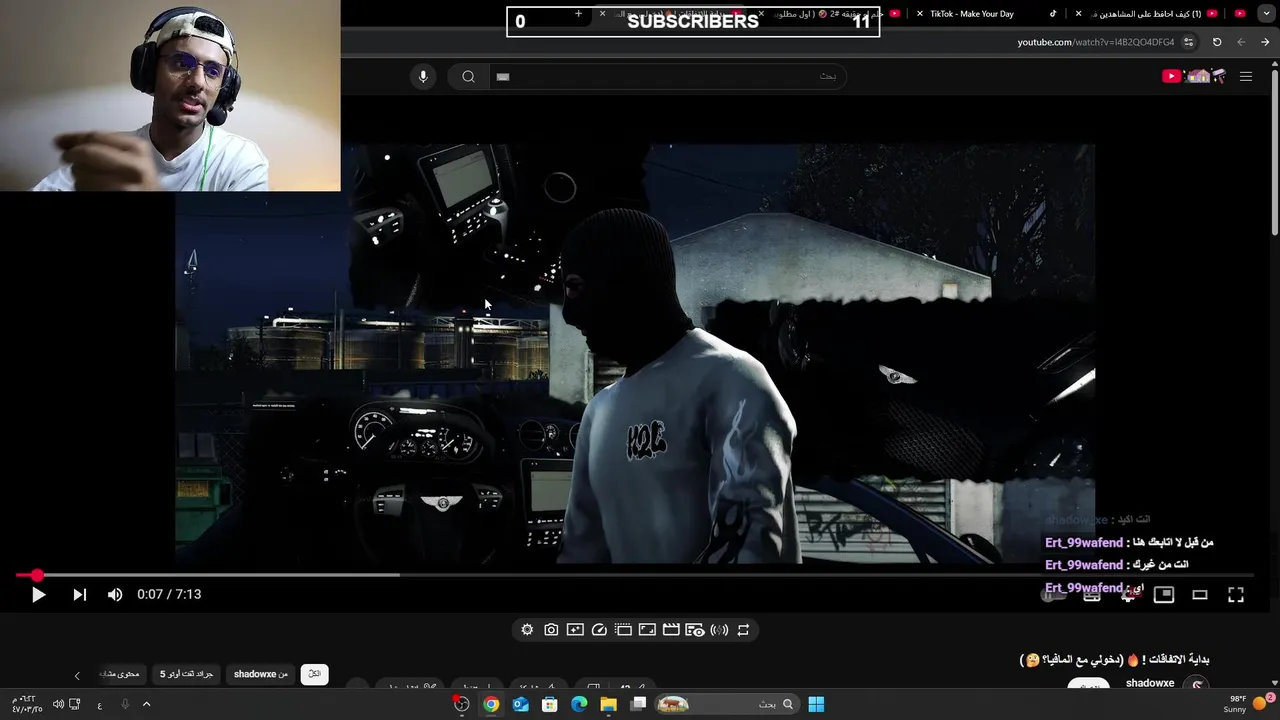The height and width of the screenshot is (720, 1280).
Task: Toggle the loop video icon
Action: (x=743, y=630)
